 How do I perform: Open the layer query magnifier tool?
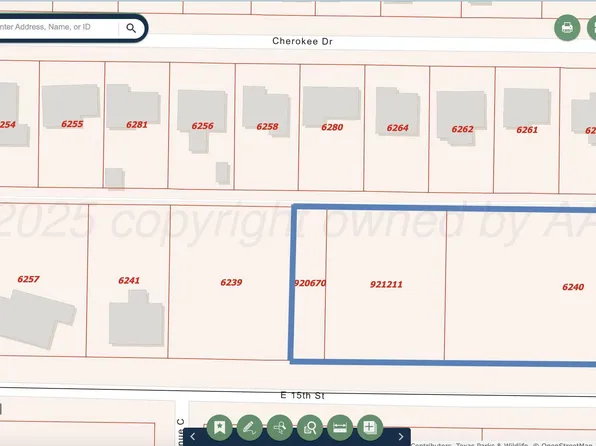310,427
